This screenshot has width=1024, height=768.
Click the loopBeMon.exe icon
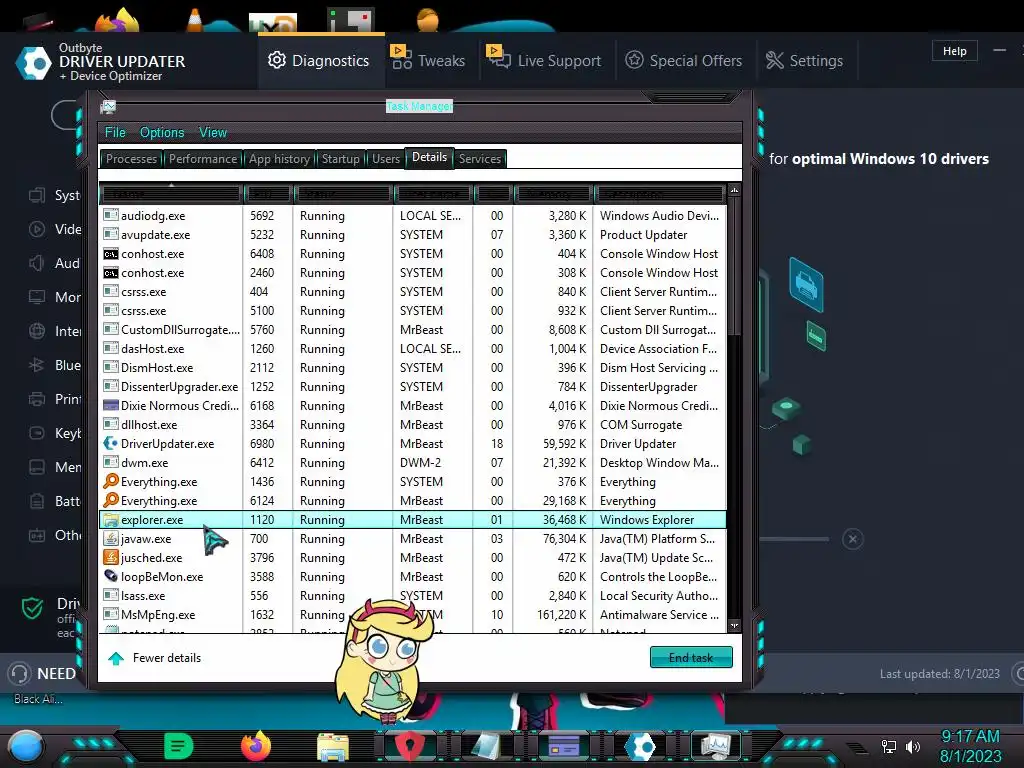[111, 577]
